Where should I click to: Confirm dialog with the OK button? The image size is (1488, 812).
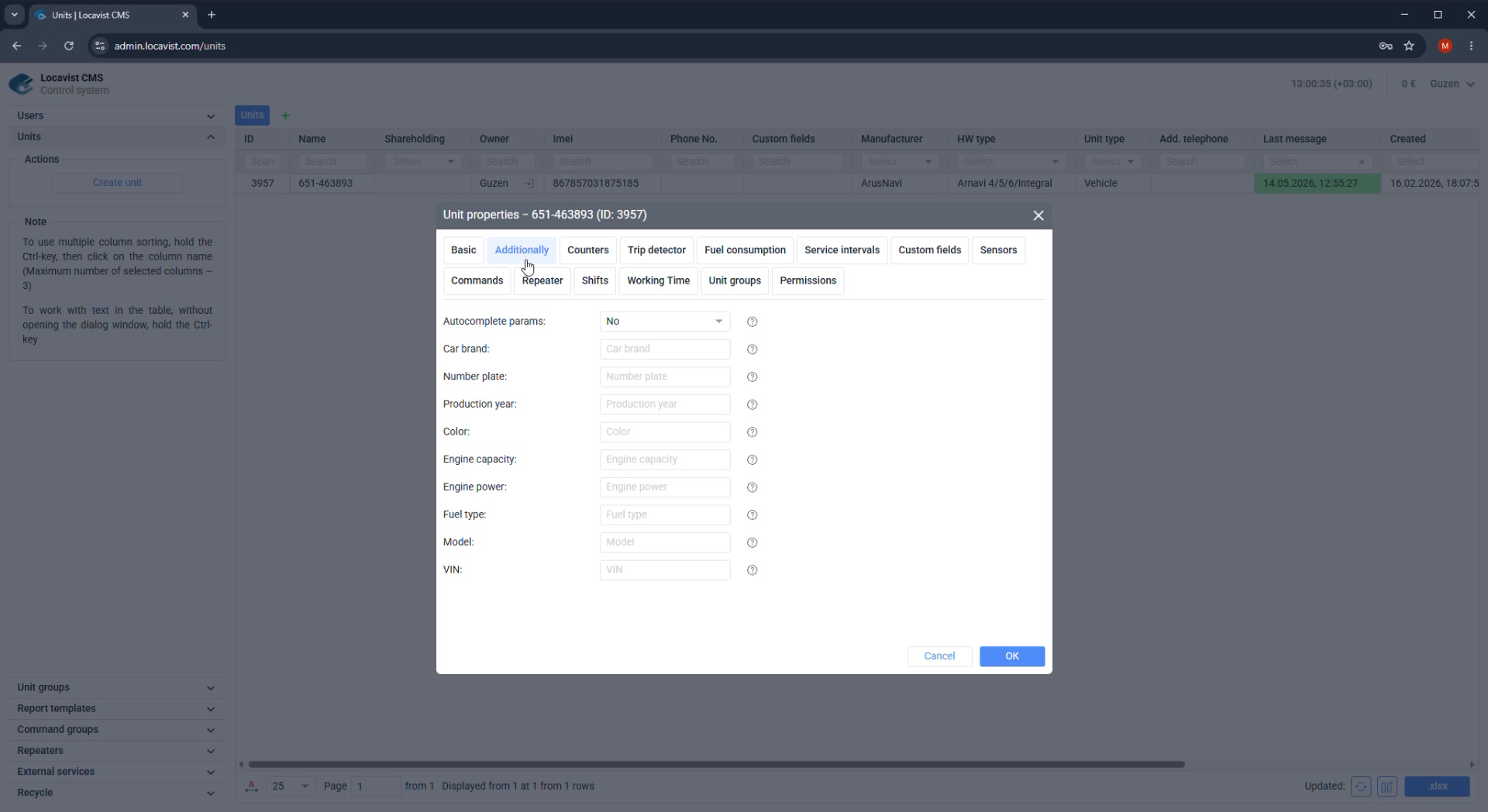(1011, 656)
